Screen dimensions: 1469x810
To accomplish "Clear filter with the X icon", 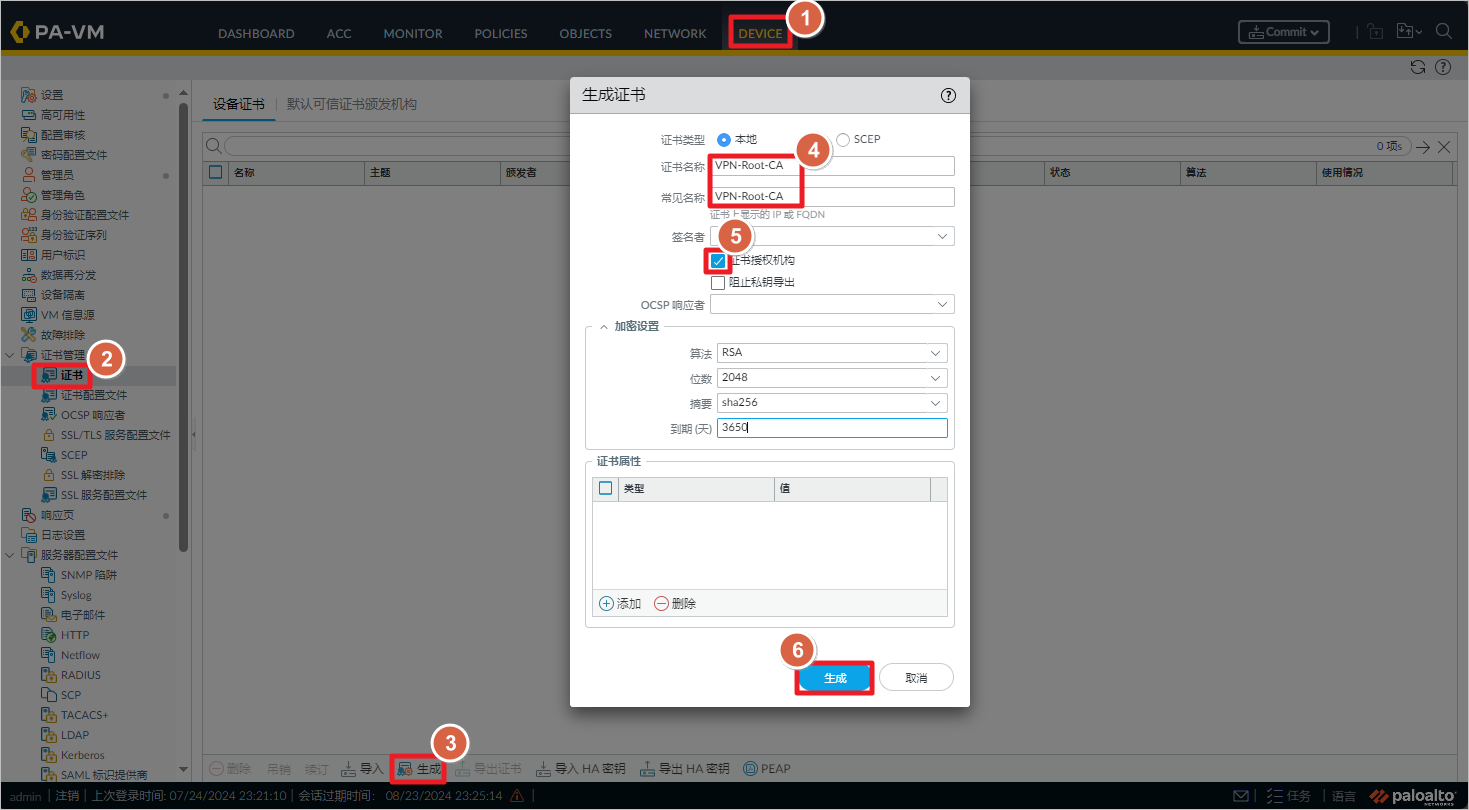I will [x=1444, y=147].
